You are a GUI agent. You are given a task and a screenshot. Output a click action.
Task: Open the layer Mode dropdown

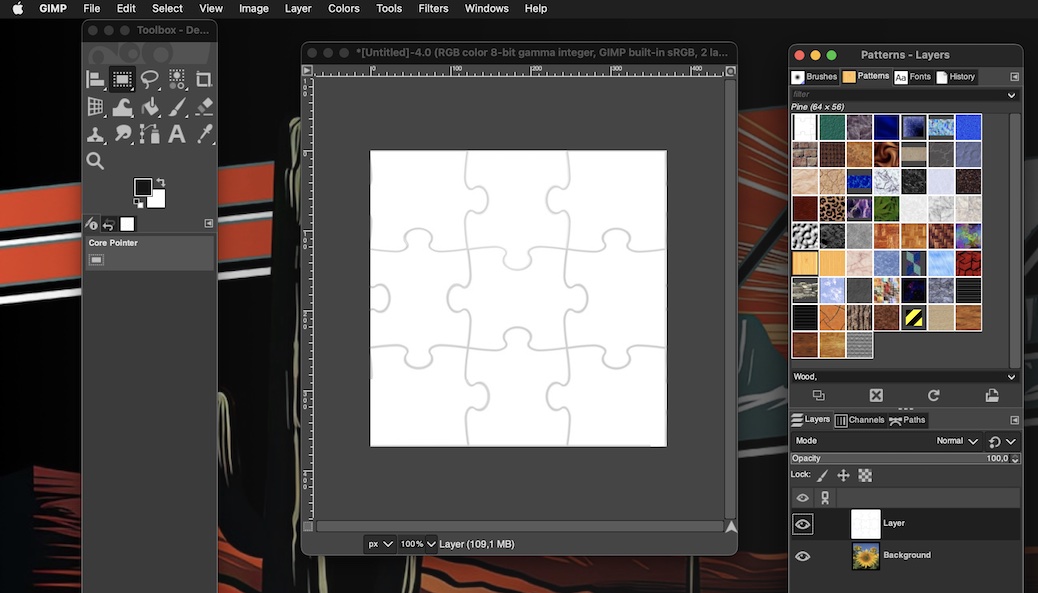[x=957, y=441]
